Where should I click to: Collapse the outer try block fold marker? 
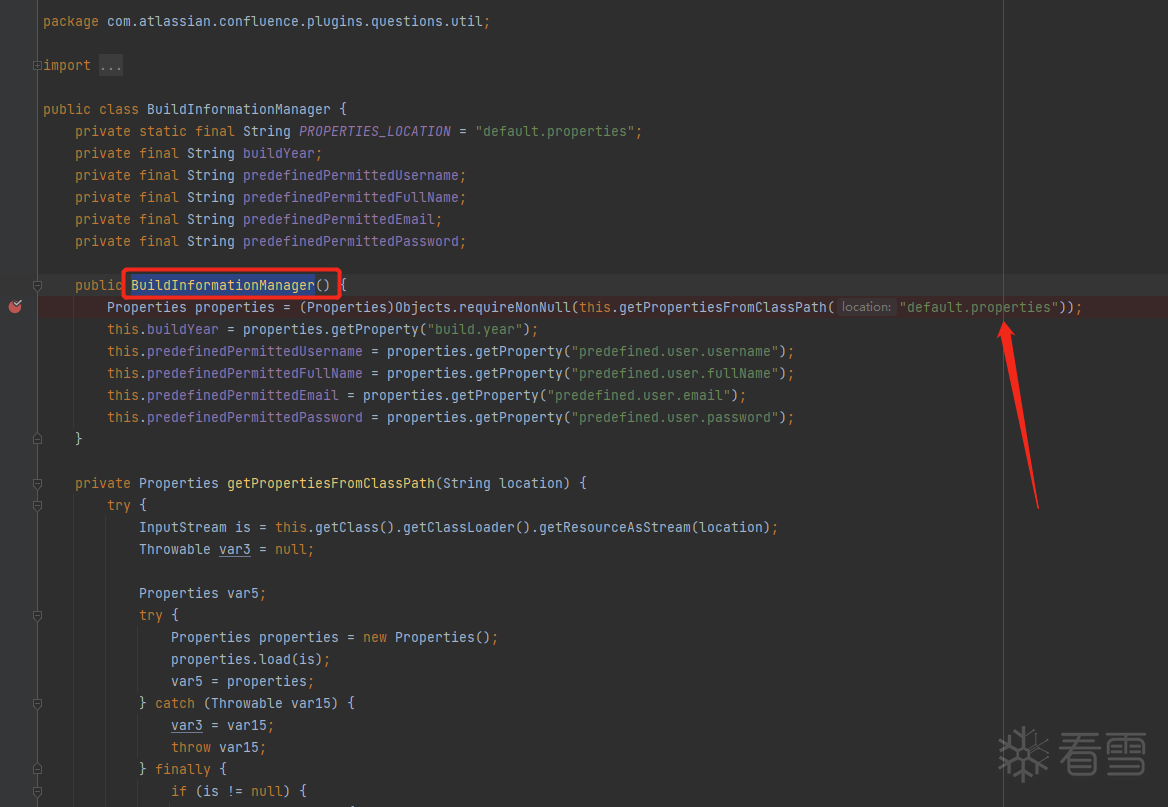pos(37,505)
